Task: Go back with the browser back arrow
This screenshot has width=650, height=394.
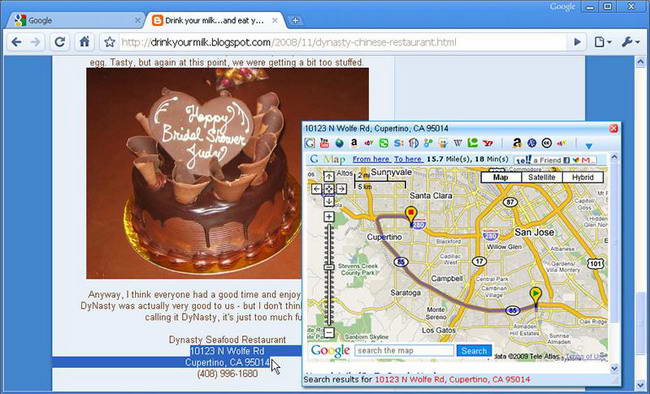Action: point(16,42)
